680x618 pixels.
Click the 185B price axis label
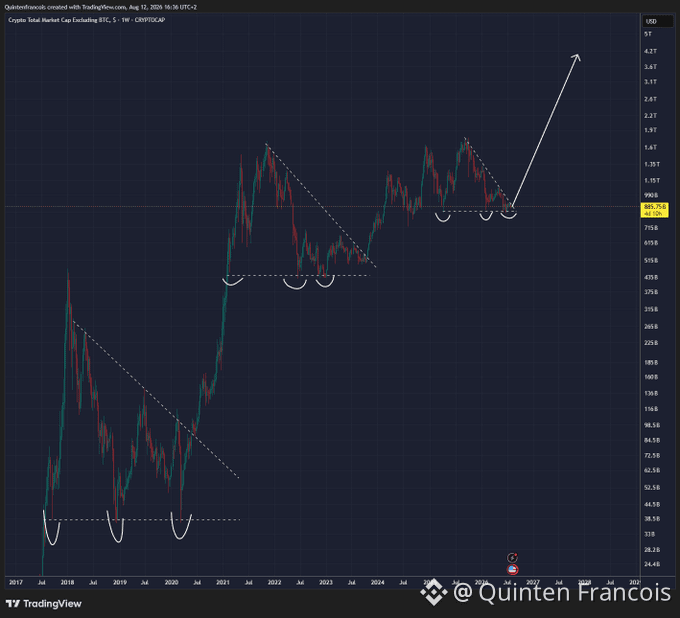[651, 362]
